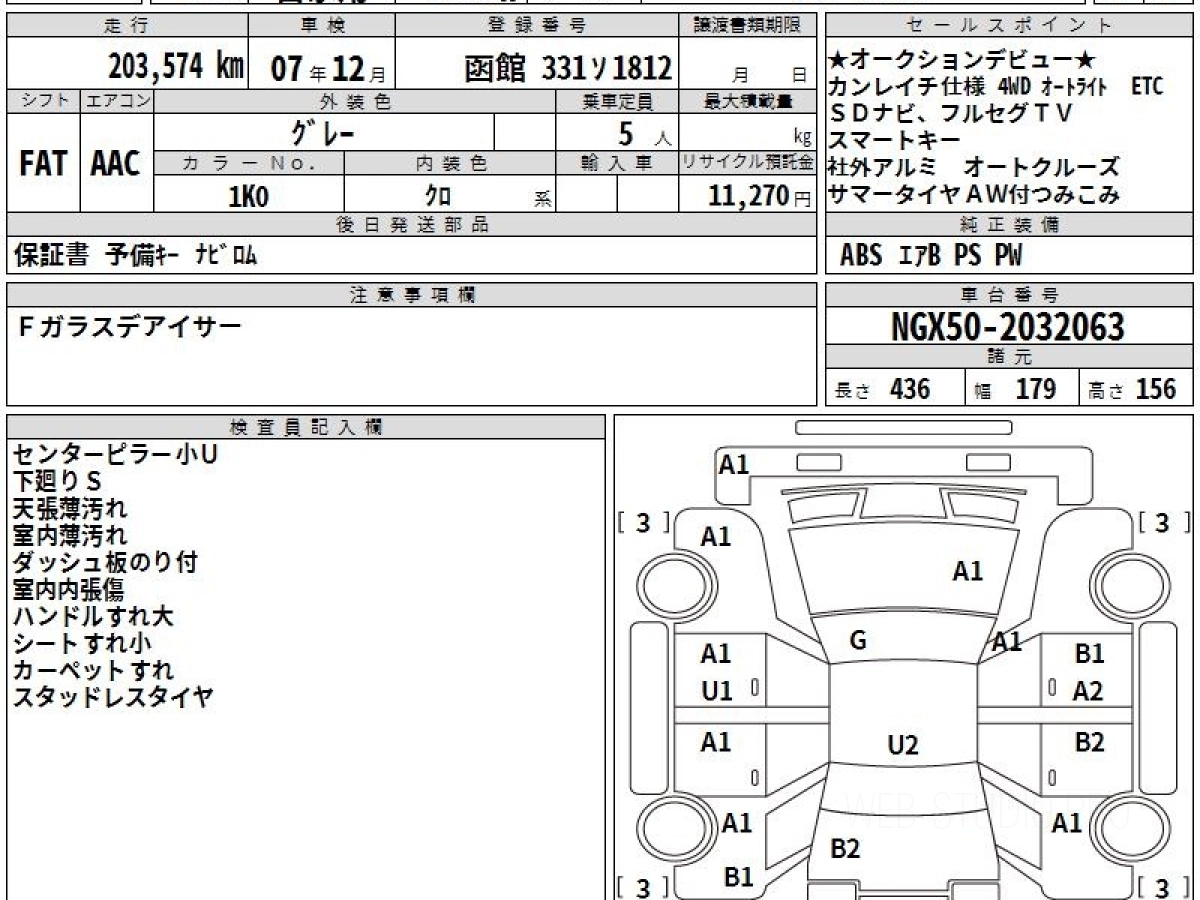Image resolution: width=1200 pixels, height=900 pixels.
Task: Select inspector note 室内薄汚れ
Action: click(x=70, y=535)
